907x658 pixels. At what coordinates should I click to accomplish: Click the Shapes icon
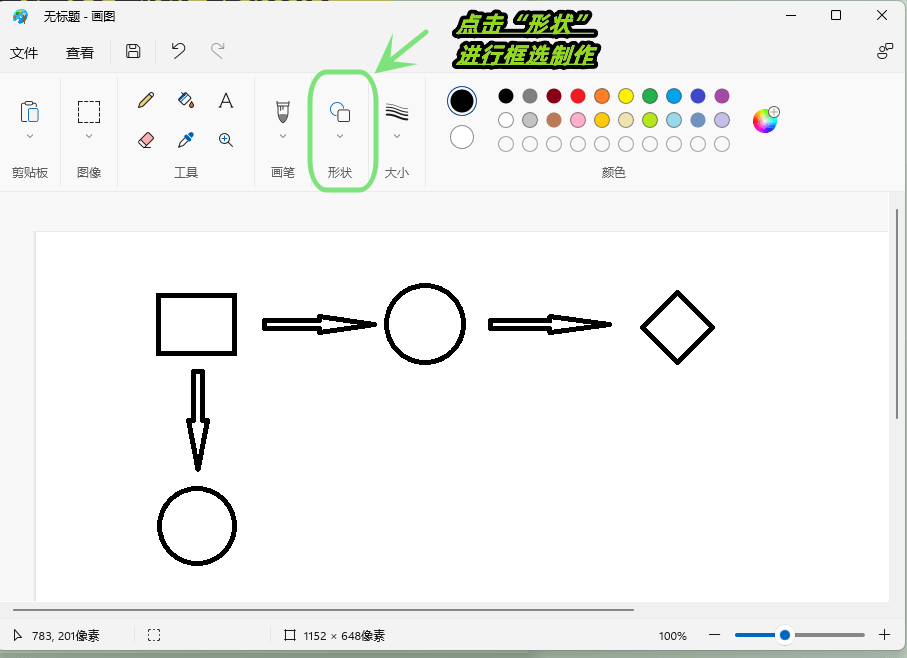click(340, 112)
